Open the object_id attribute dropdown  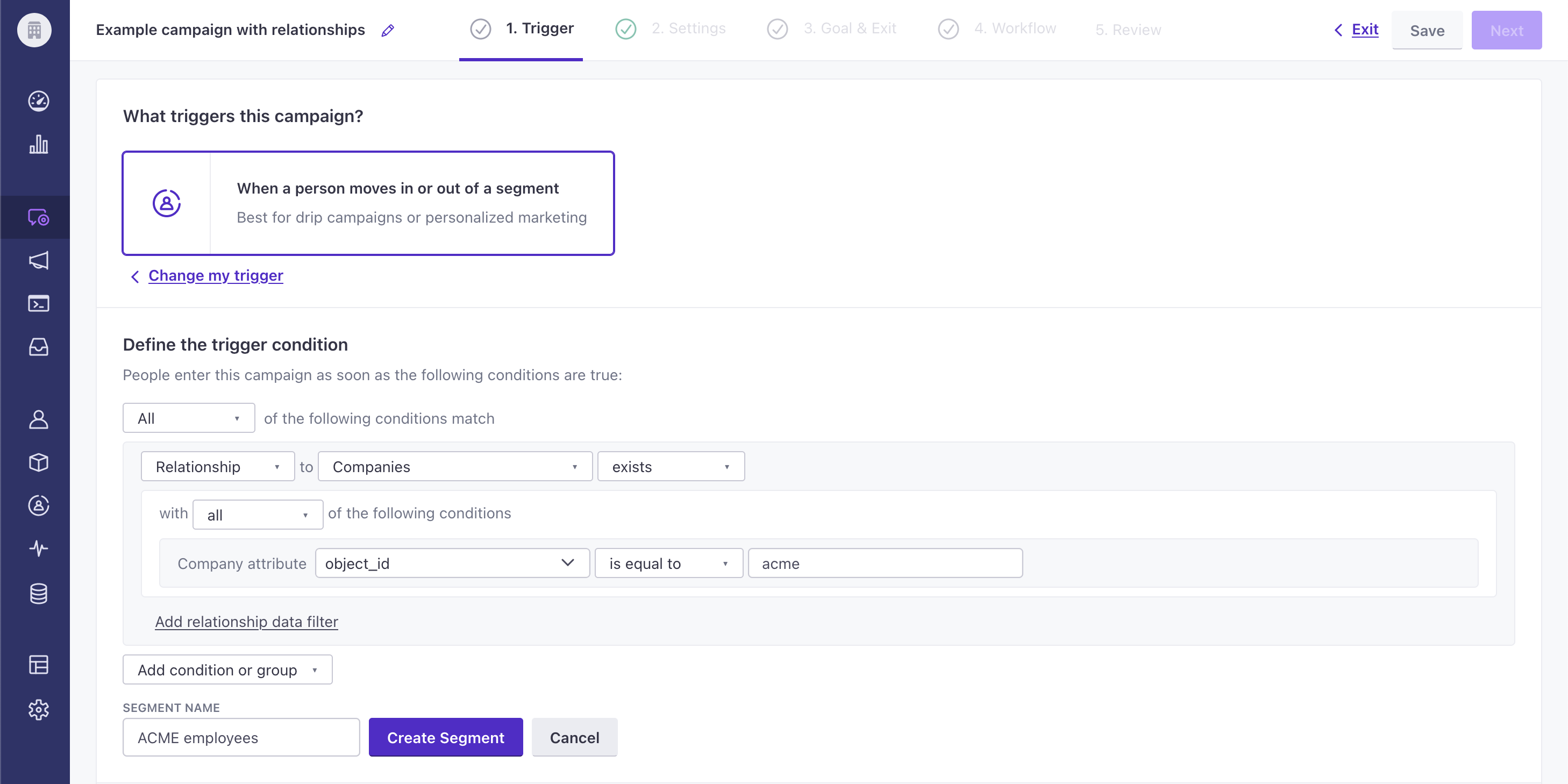point(452,563)
